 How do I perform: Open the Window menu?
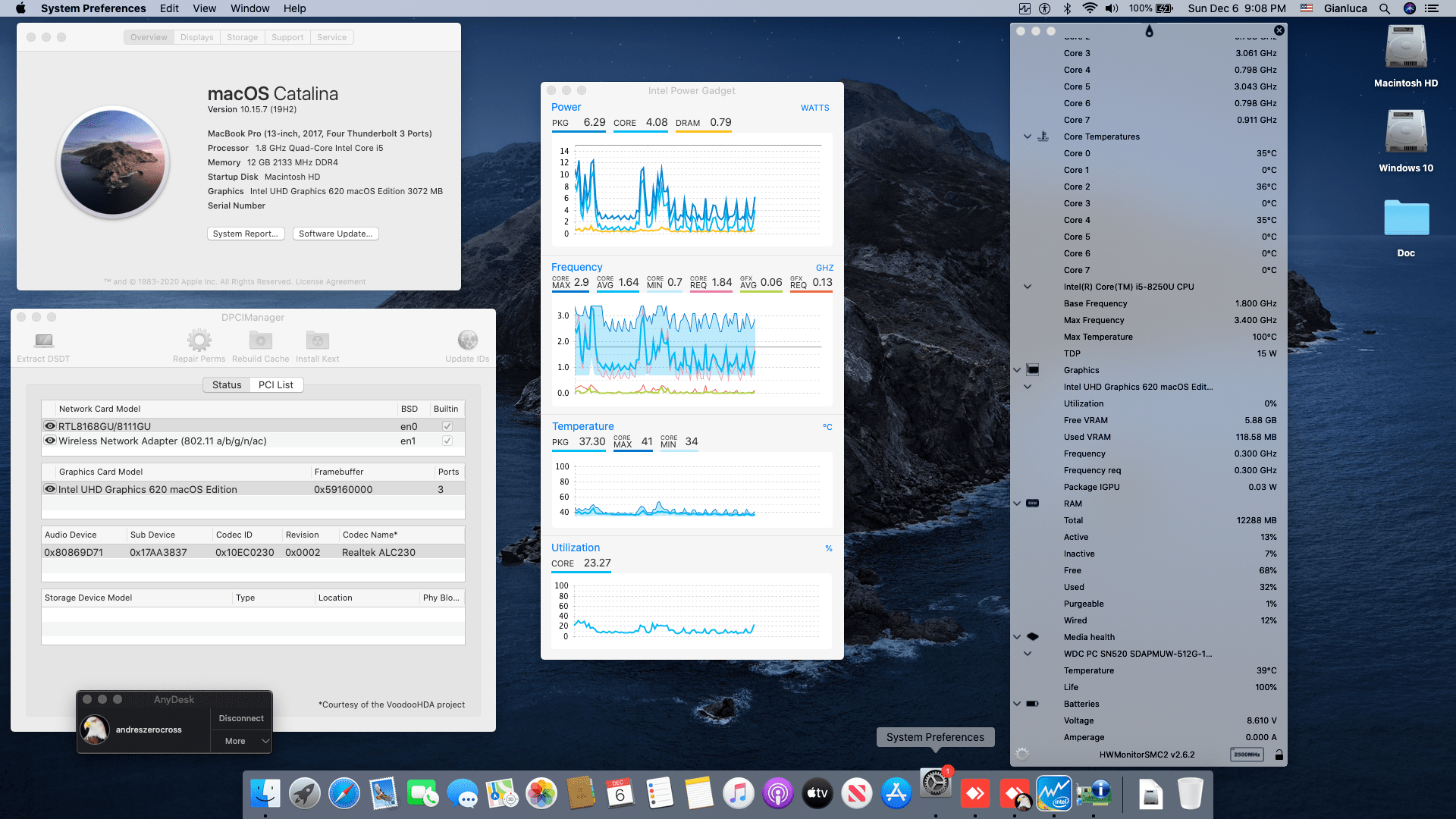(x=249, y=8)
